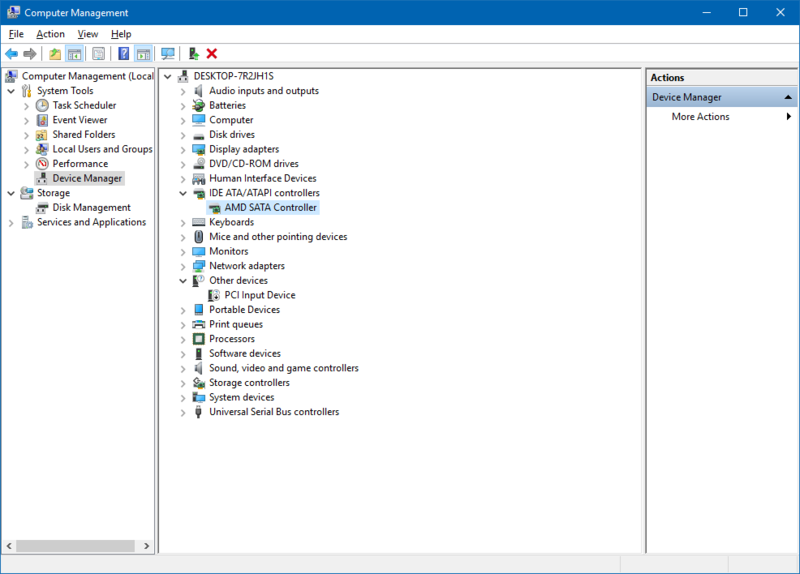Click the PCI Input Device warning icon

coord(214,295)
